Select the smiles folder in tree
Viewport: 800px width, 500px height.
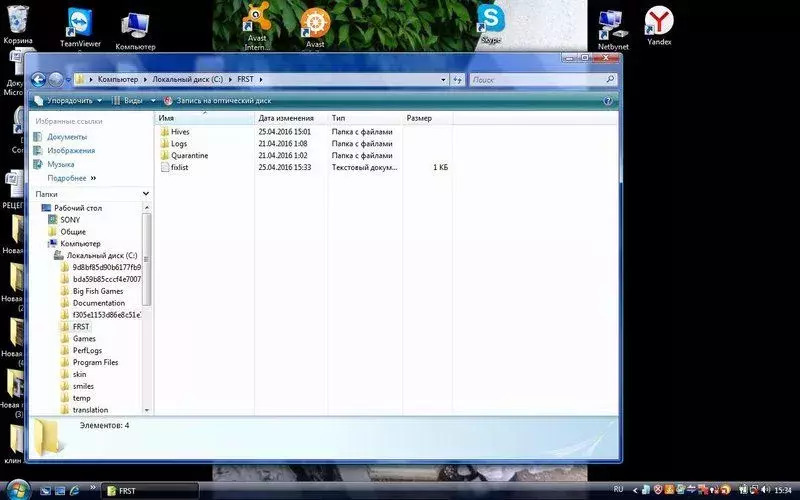coord(83,386)
